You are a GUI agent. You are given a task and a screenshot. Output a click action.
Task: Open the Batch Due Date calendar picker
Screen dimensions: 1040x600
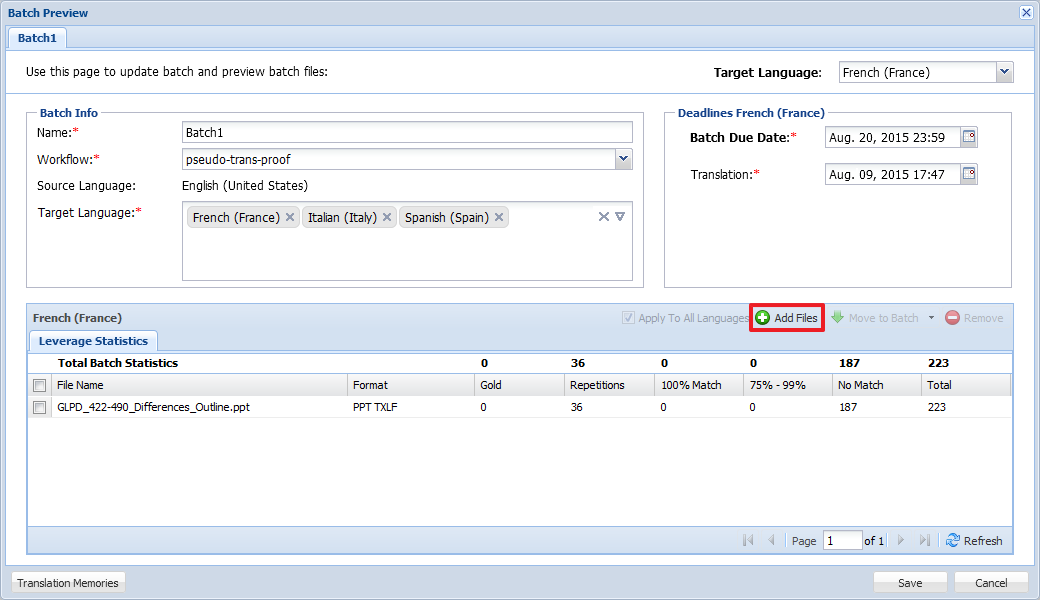coord(968,137)
